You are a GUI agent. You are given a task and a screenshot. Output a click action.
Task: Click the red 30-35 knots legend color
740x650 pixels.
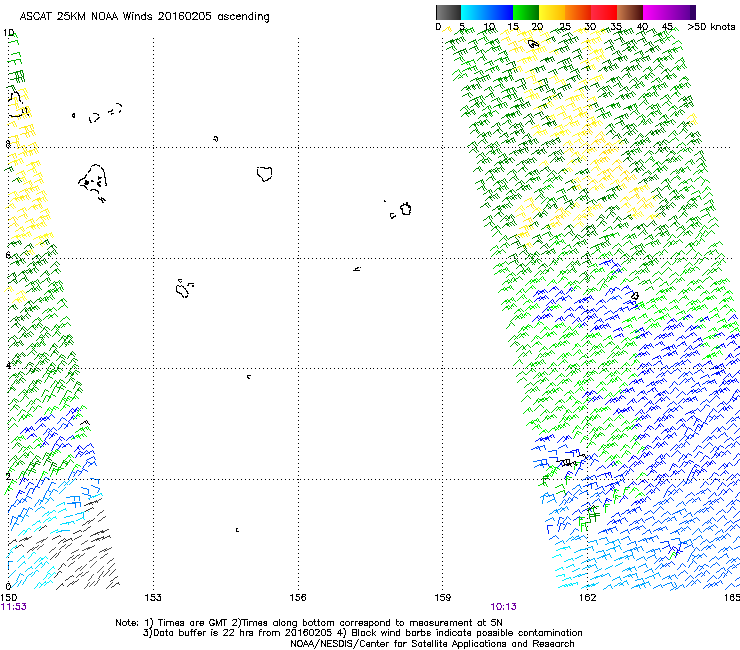(x=604, y=12)
